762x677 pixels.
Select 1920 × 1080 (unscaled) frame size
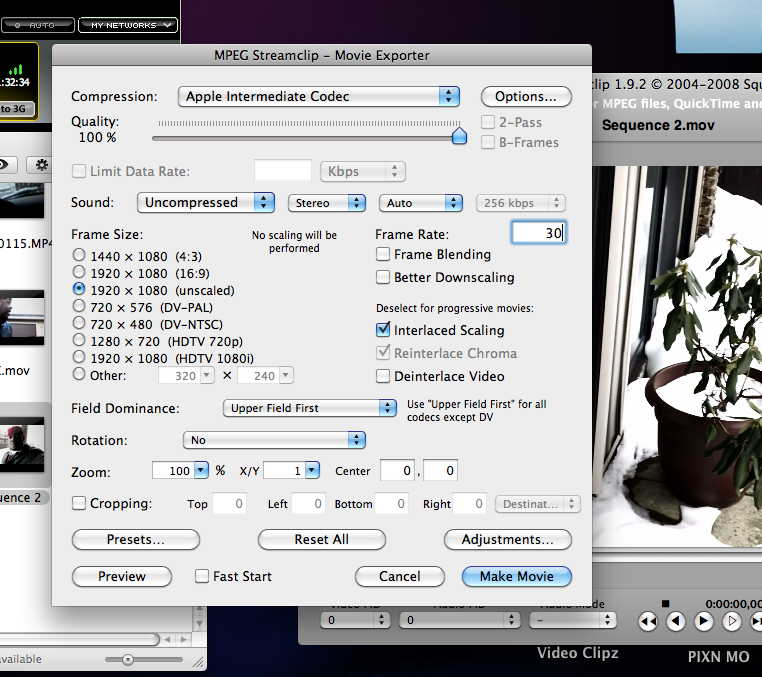79,289
